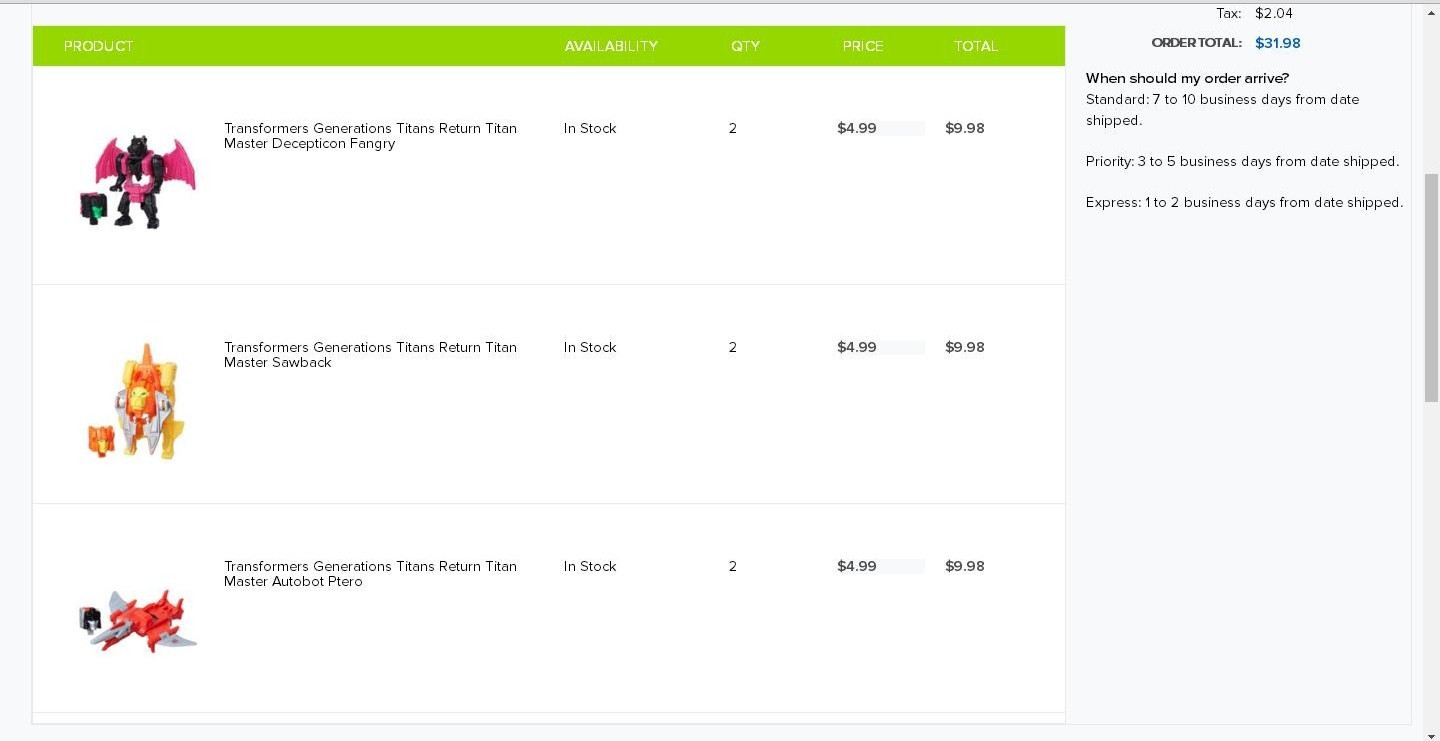Click the Express shipping time description
The image size is (1440, 741).
pos(1245,202)
